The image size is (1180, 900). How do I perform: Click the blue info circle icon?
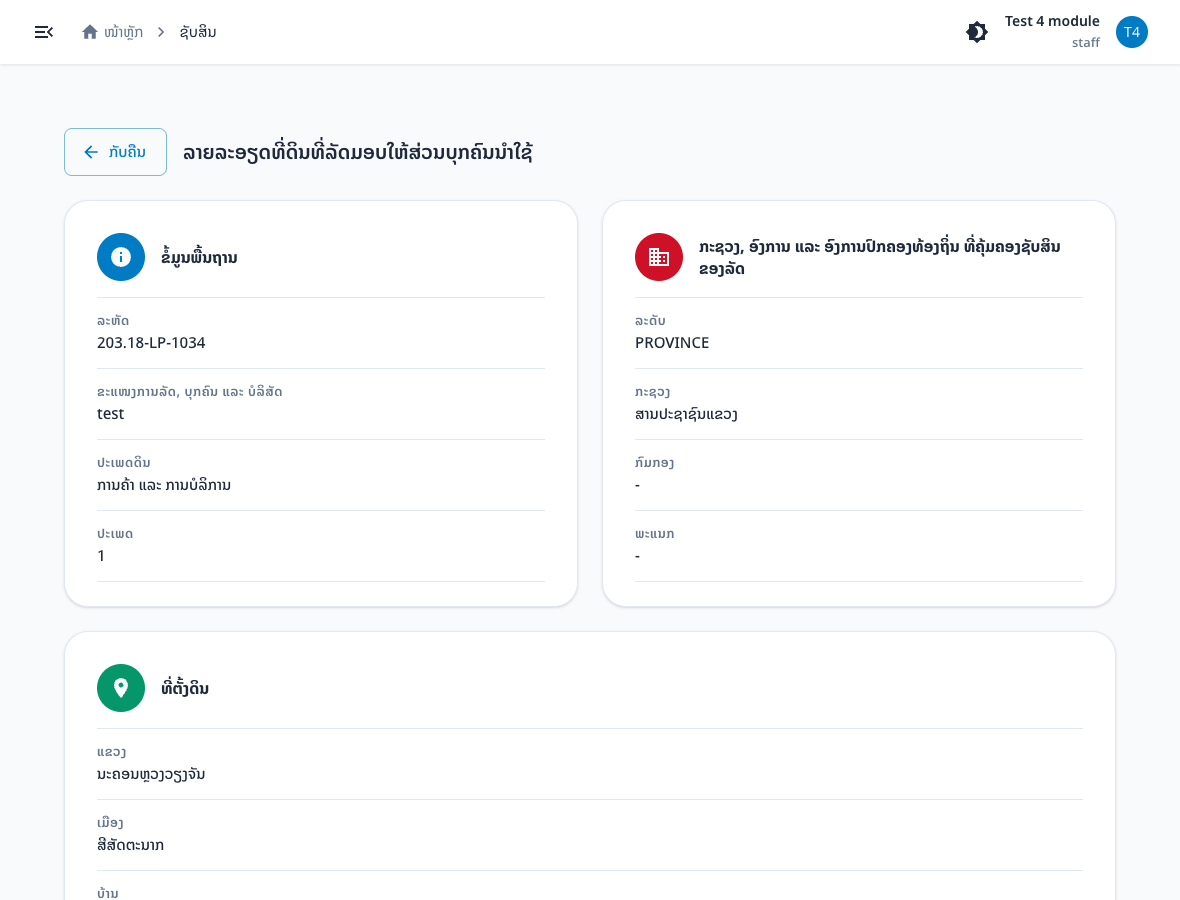click(x=120, y=257)
